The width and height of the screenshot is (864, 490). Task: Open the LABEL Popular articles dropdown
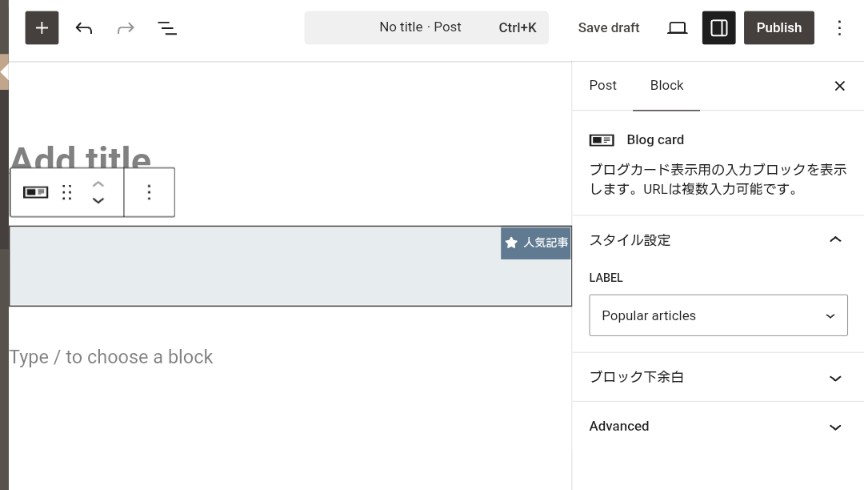(x=718, y=315)
